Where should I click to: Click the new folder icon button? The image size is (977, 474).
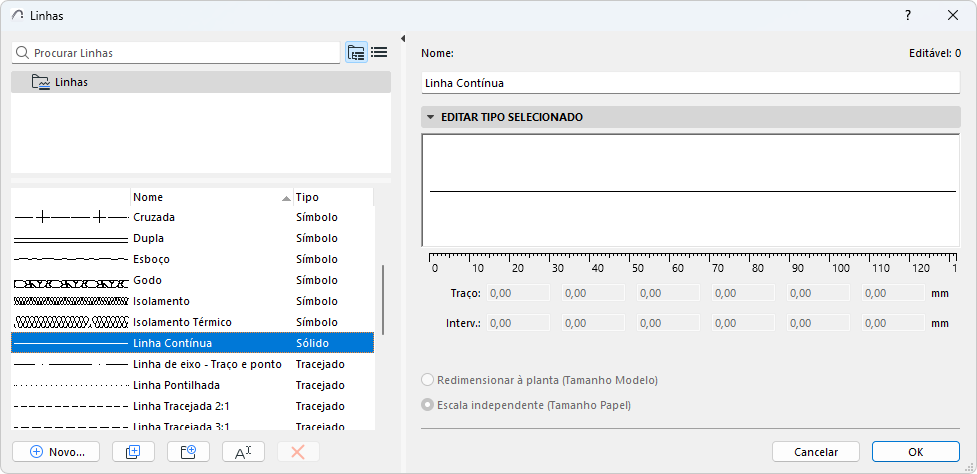(x=188, y=452)
